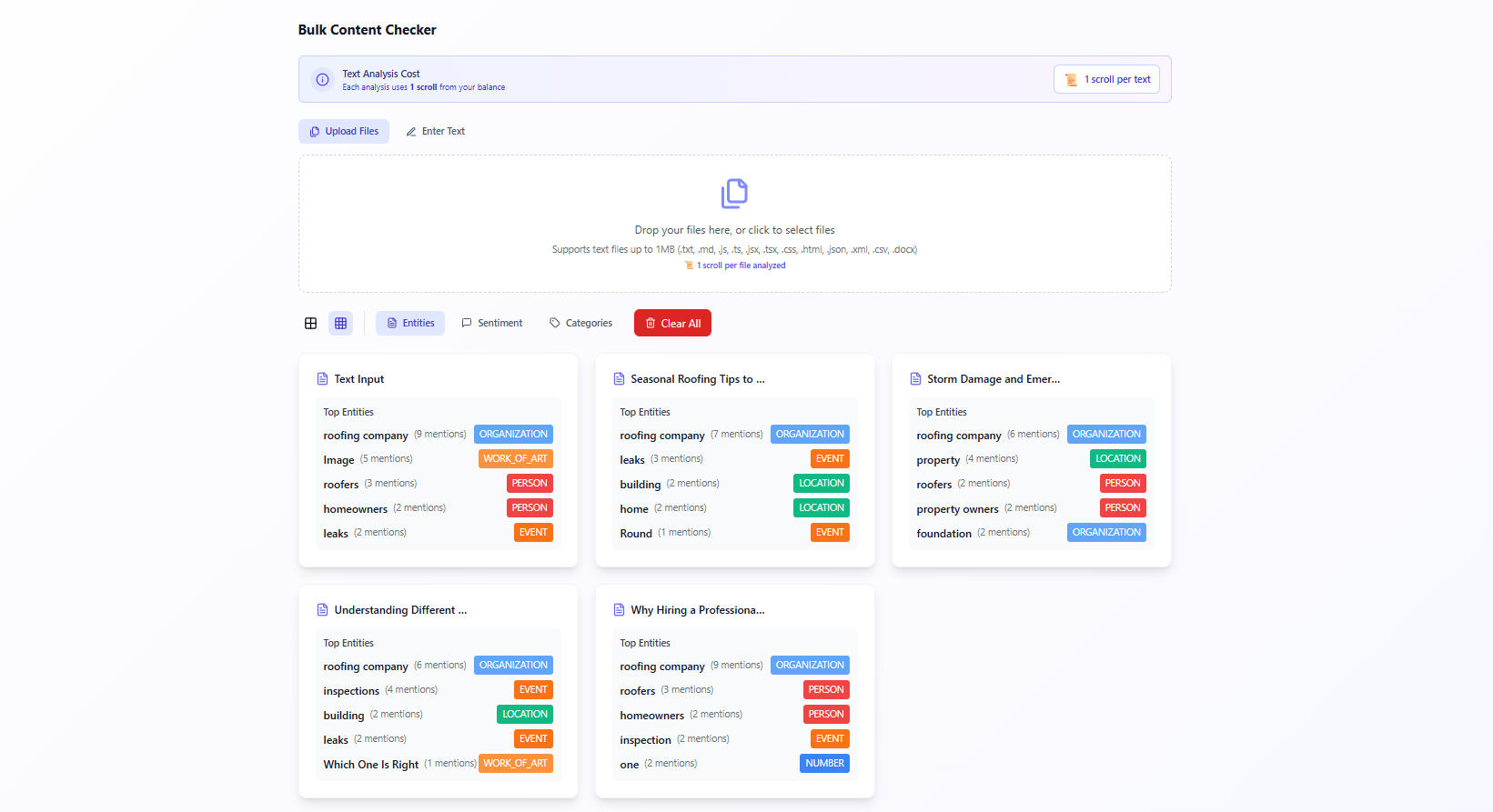Click 'leaks' entity with 3 mentions in Seasonal card
Screen dimensions: 1493x812
[632, 460]
